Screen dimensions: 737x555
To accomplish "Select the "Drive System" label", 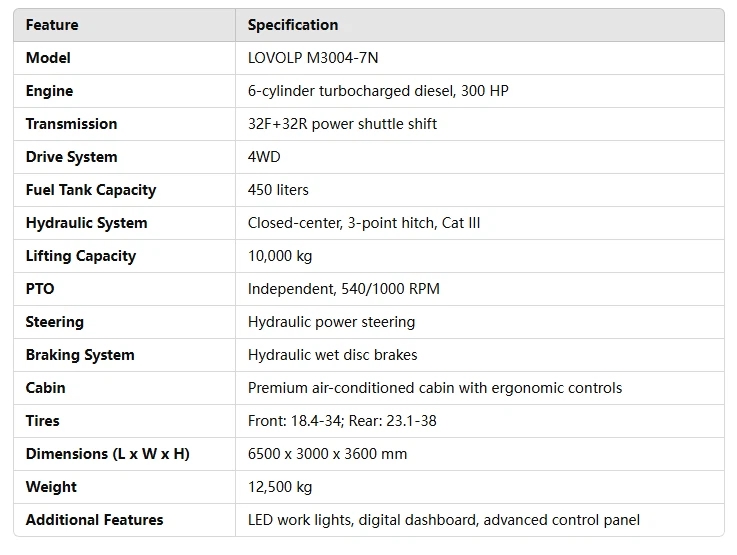I will [x=71, y=157].
